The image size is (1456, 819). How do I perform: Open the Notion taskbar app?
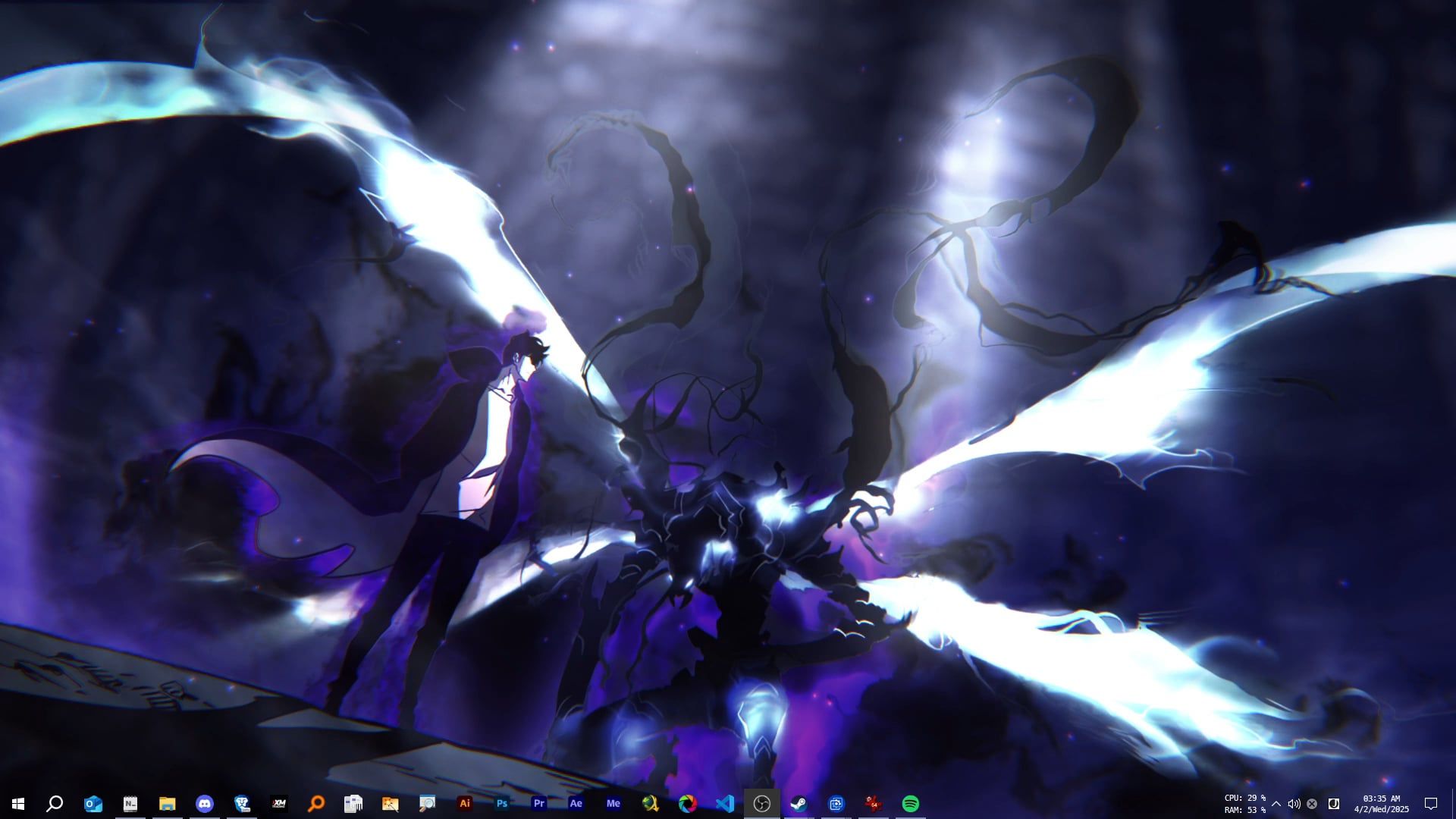[130, 803]
